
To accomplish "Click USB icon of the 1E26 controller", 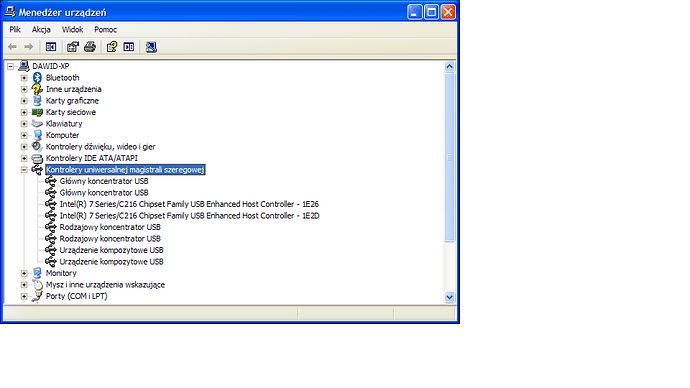I will point(51,204).
